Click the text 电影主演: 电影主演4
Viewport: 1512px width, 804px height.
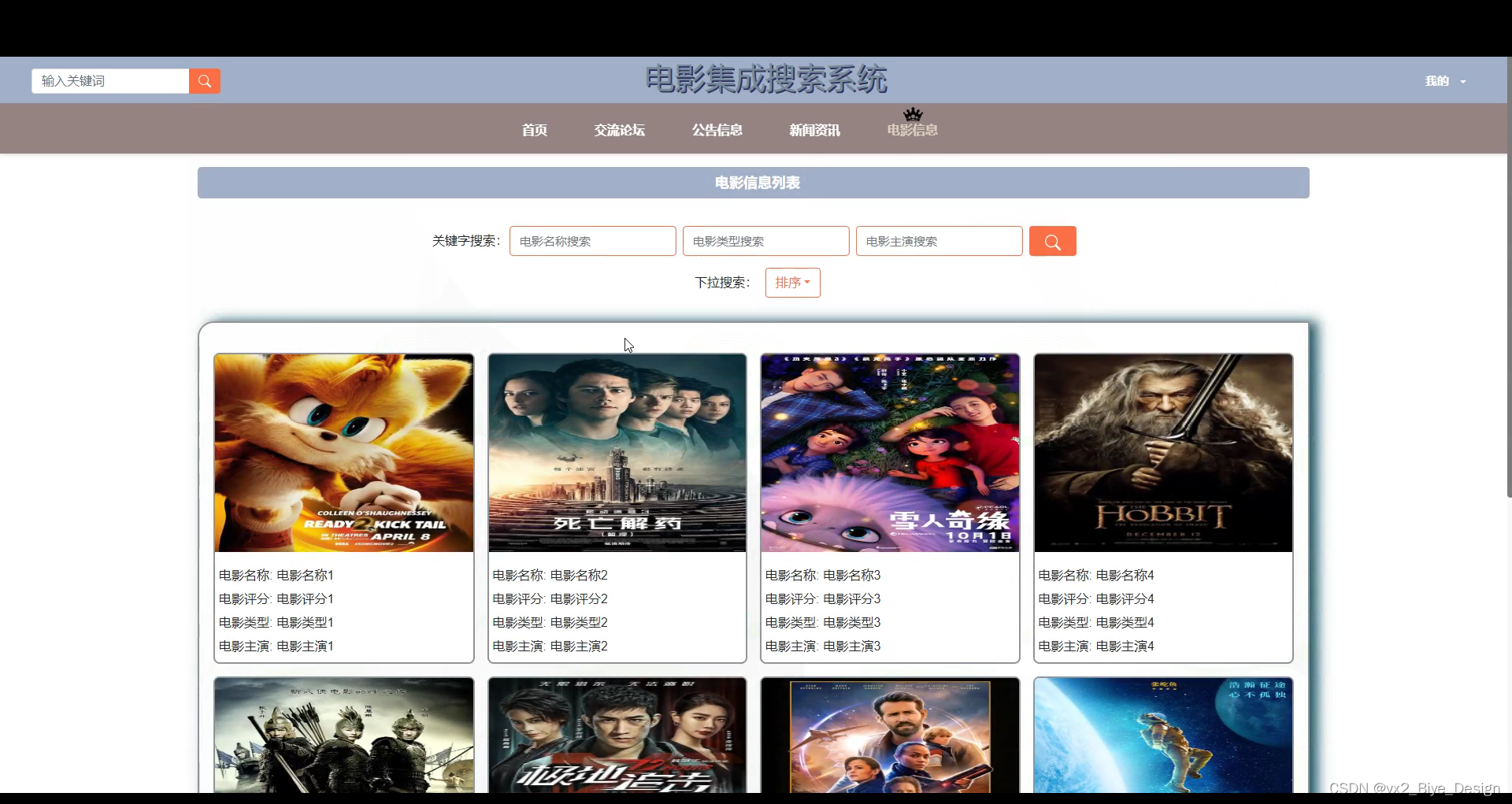[x=1096, y=647]
